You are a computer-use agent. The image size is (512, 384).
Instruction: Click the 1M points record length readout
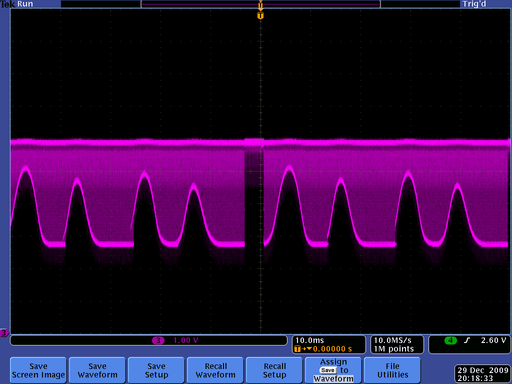coord(394,349)
